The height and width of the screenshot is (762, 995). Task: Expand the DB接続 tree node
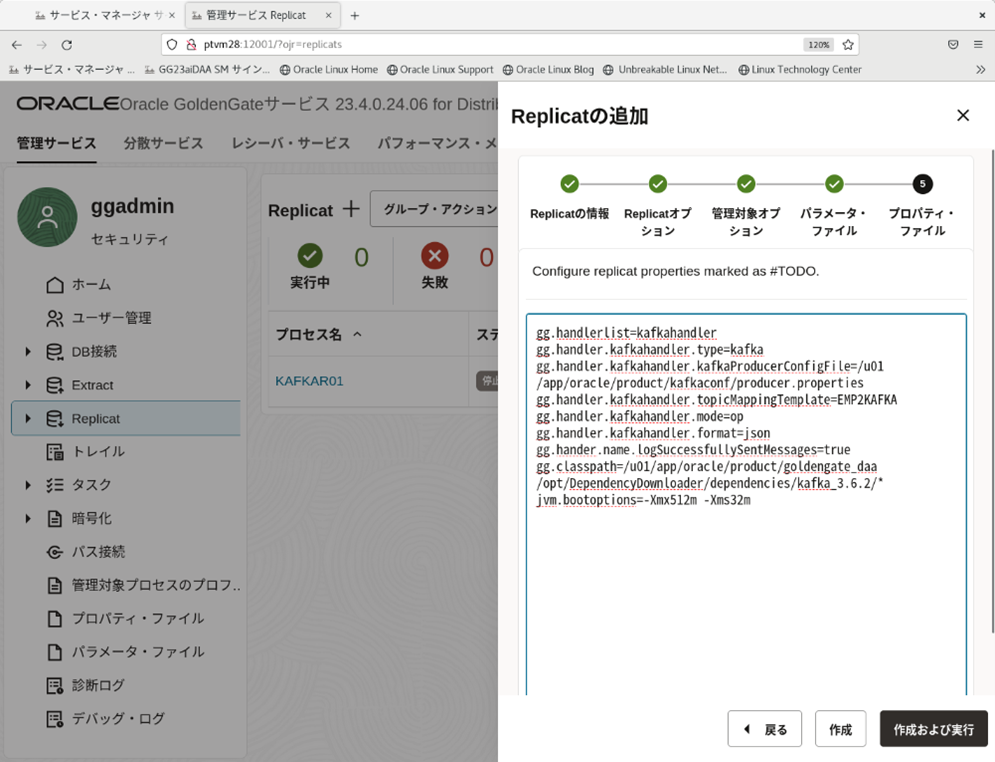tap(28, 351)
